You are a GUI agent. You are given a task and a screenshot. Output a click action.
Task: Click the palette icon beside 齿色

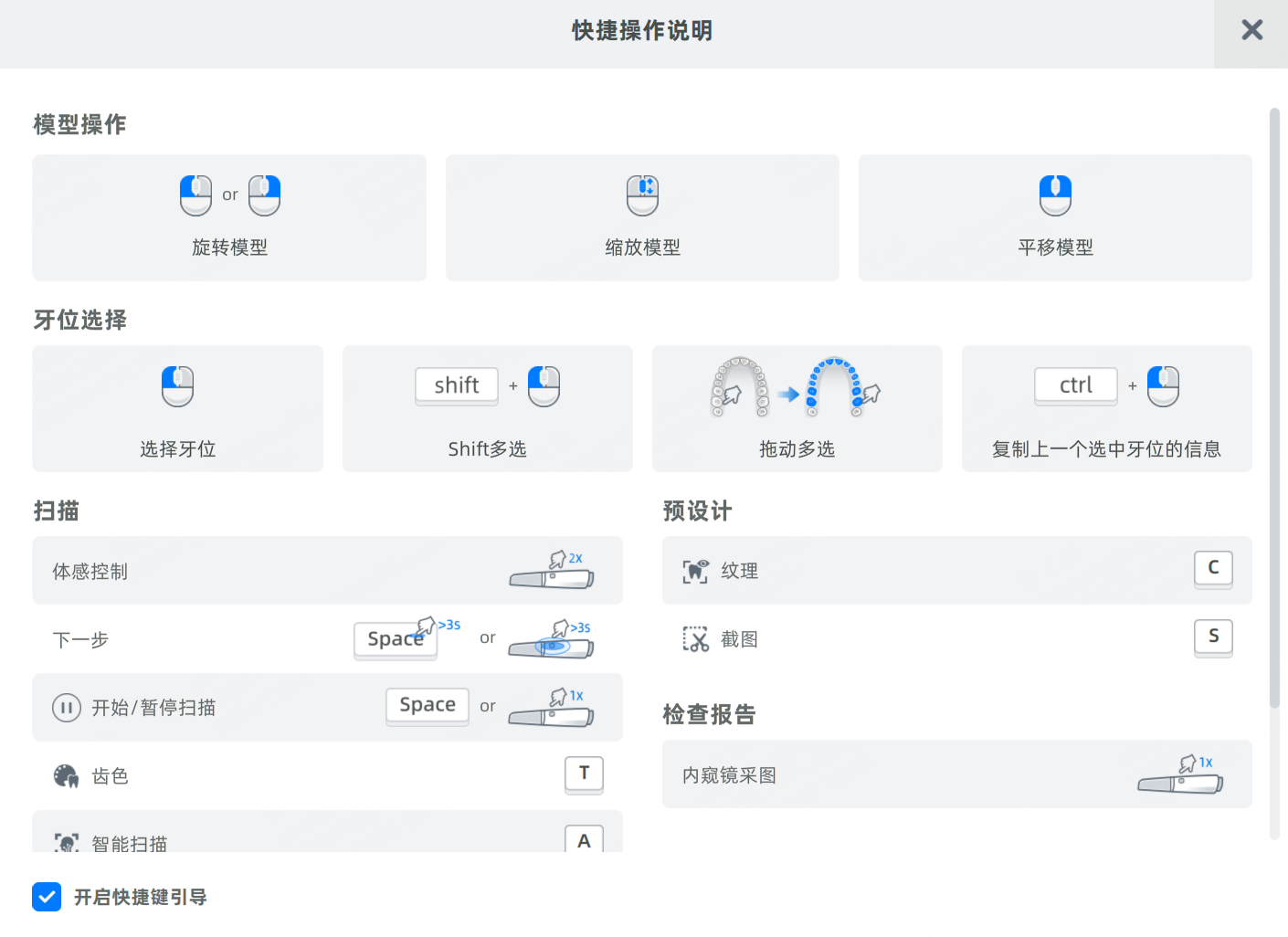click(66, 776)
